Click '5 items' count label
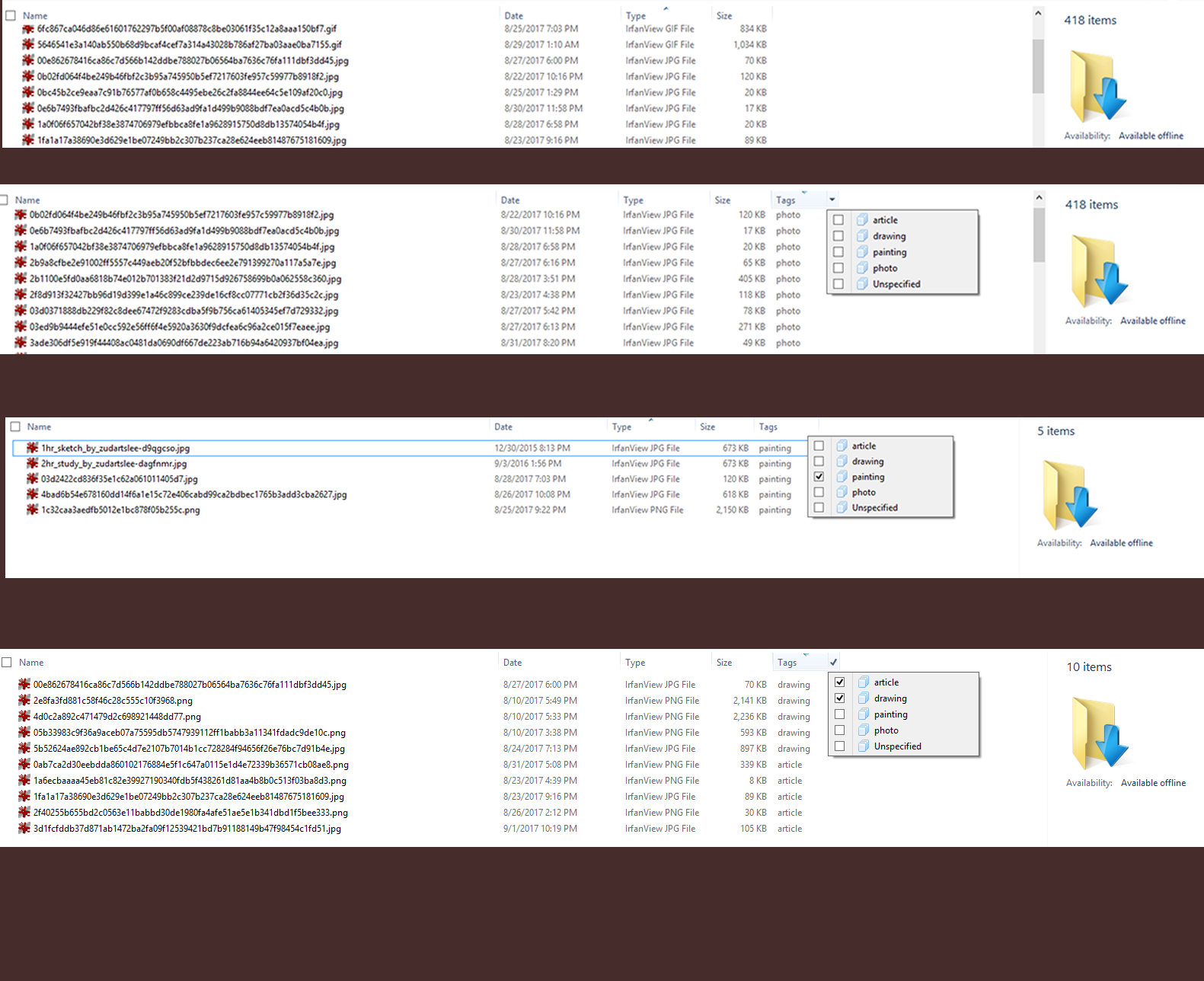The image size is (1204, 981). (x=1055, y=431)
